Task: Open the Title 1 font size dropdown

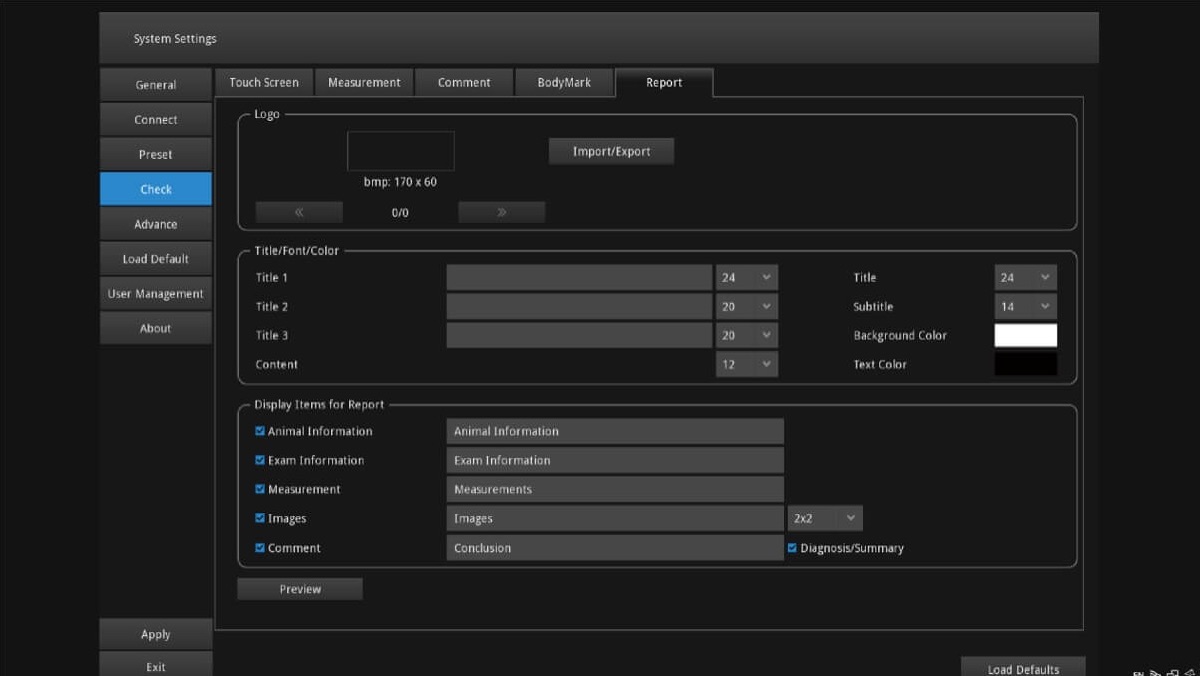Action: click(746, 278)
